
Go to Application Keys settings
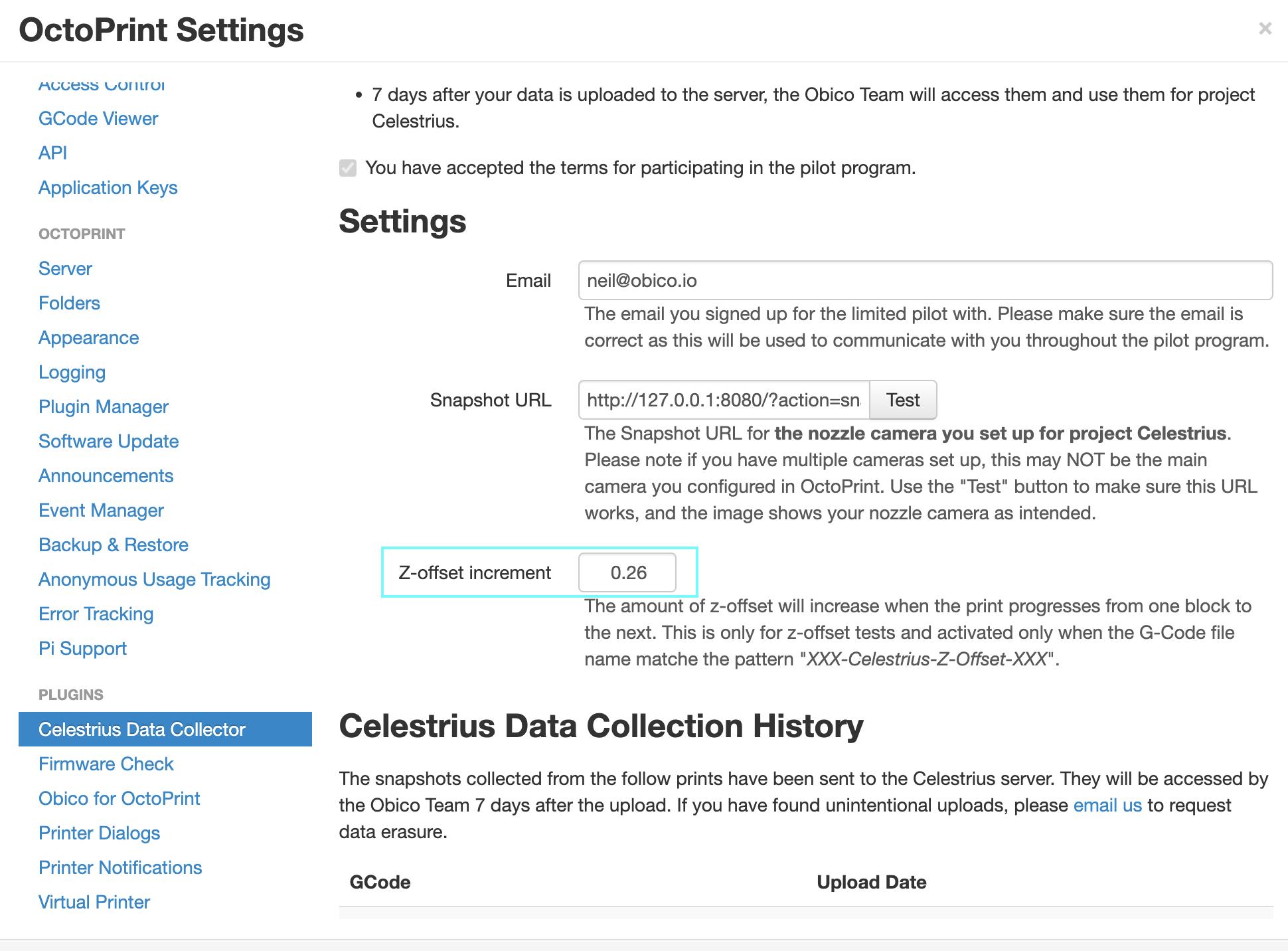[108, 187]
